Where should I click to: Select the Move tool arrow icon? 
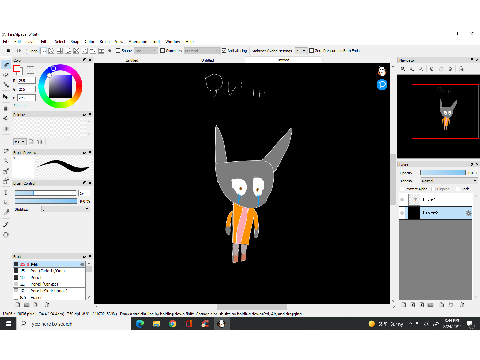pyautogui.click(x=6, y=97)
